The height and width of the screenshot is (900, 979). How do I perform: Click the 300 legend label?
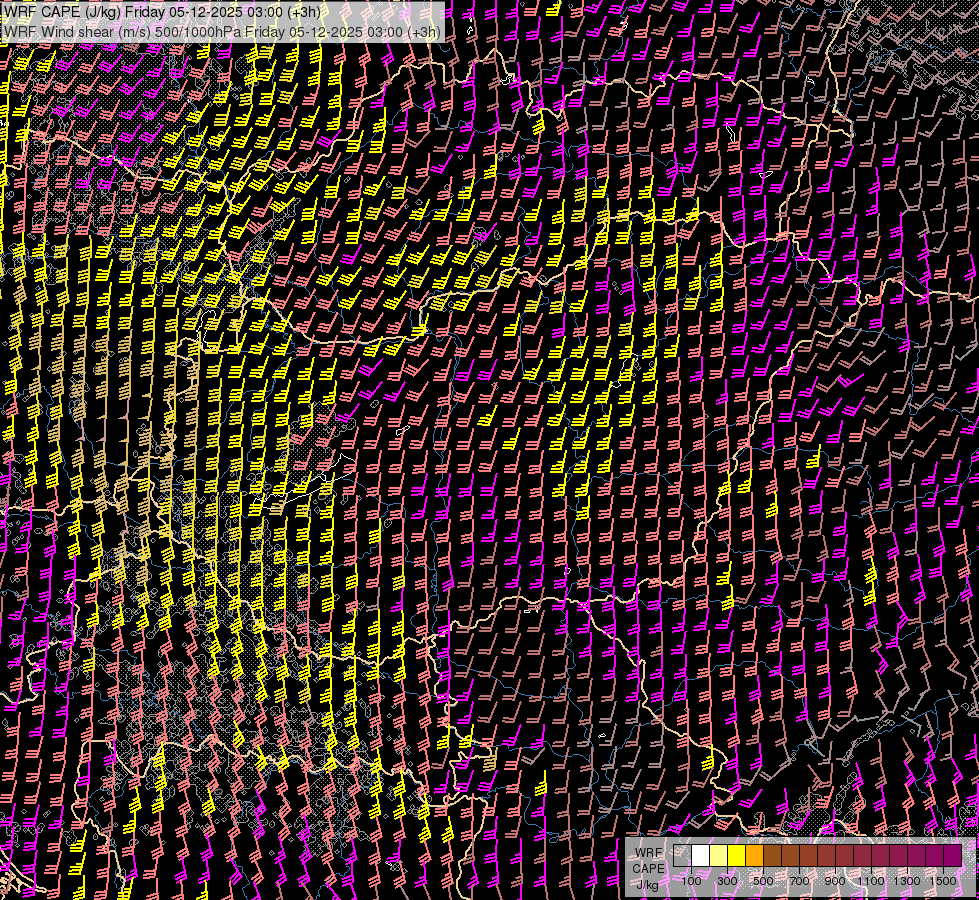(x=727, y=881)
